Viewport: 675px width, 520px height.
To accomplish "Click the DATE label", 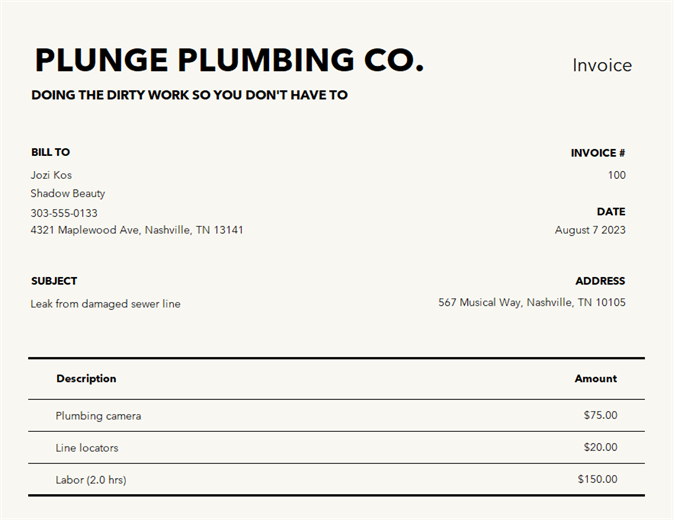I will (x=611, y=212).
